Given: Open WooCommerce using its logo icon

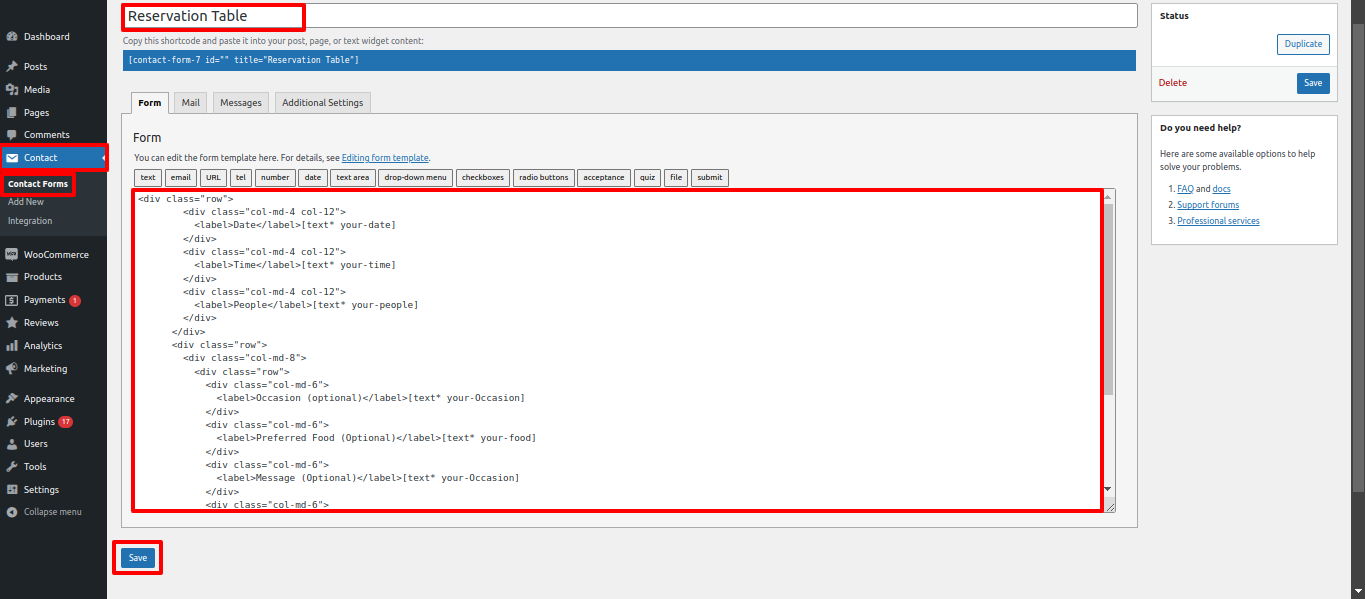Looking at the screenshot, I should 12,255.
